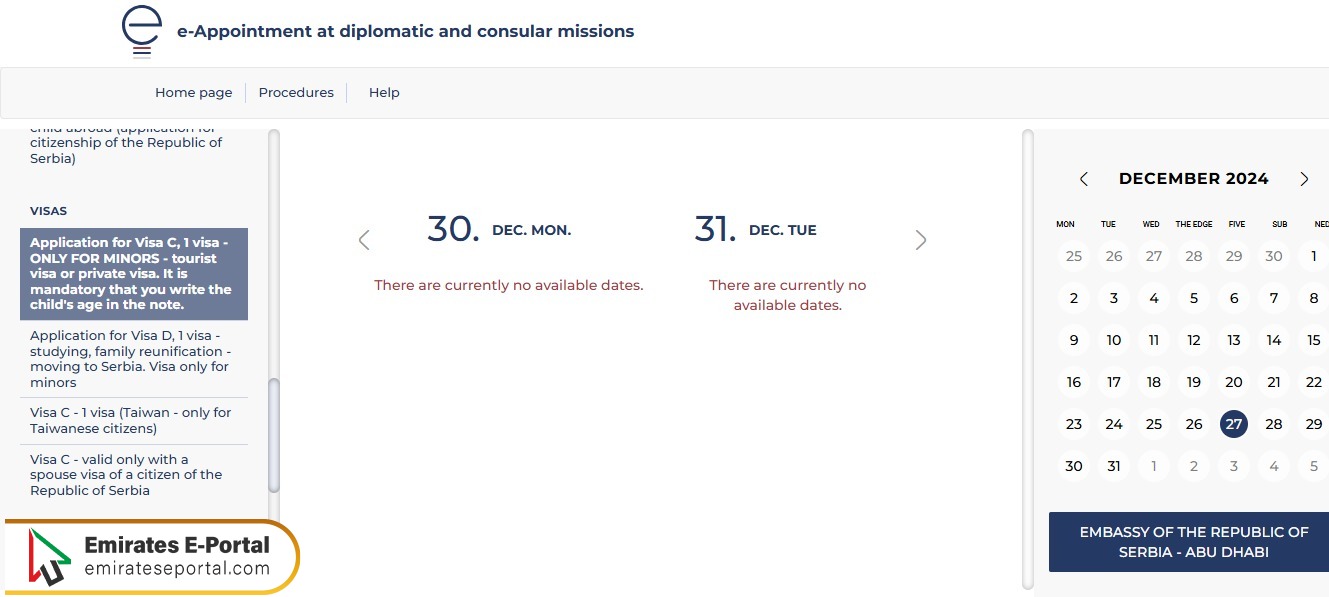The image size is (1329, 597).
Task: Go to previous month with calendar left chevron
Action: tap(1084, 179)
